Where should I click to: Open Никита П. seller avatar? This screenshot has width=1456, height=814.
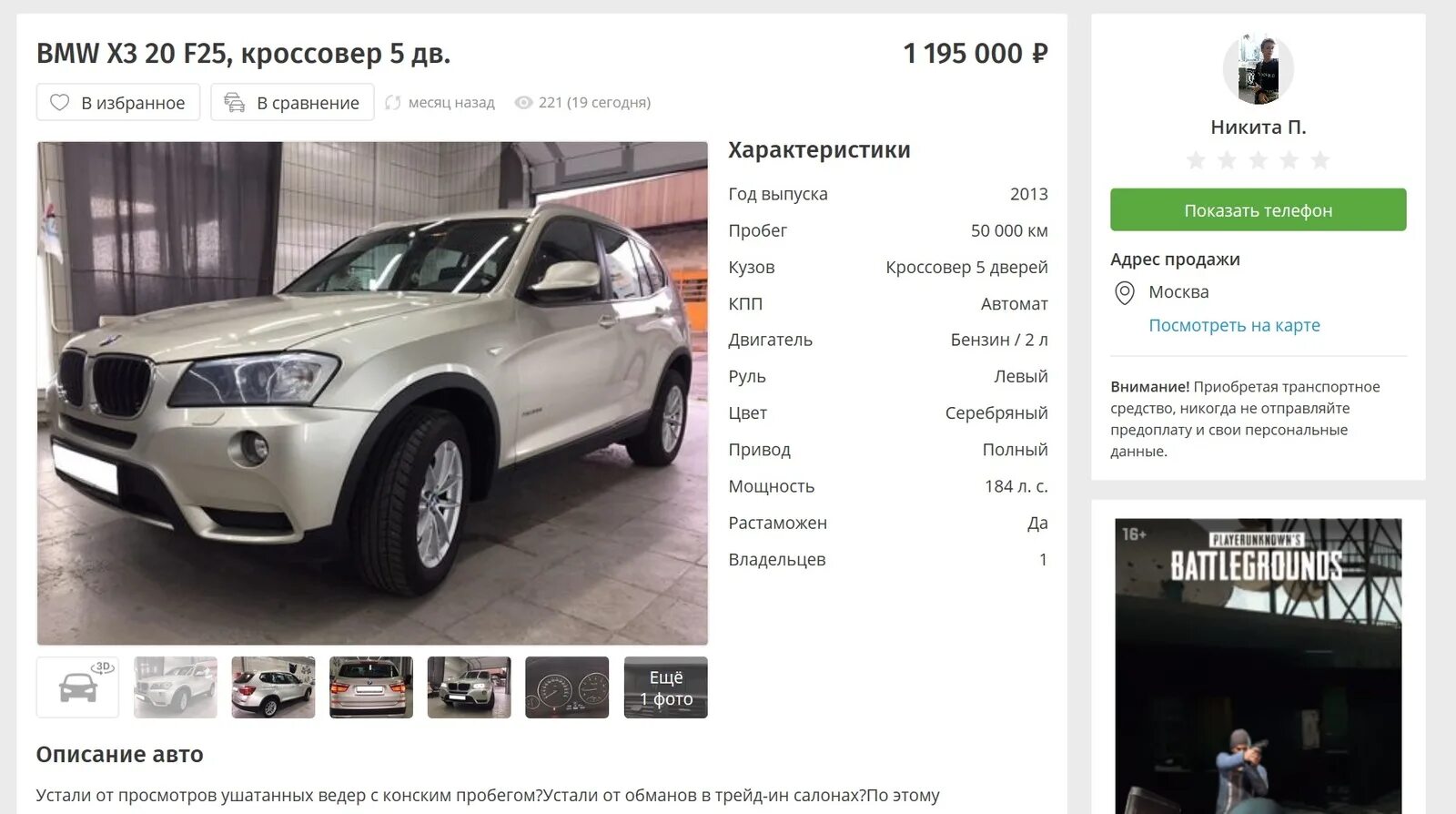pyautogui.click(x=1258, y=69)
